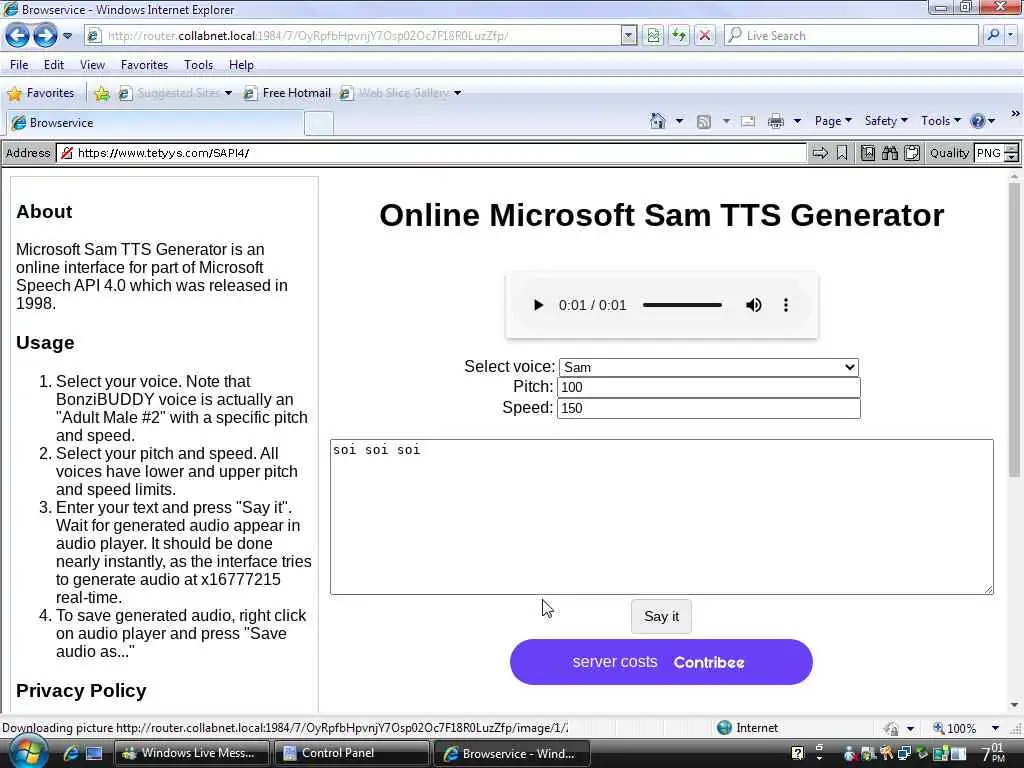Open the Help menu
Image resolution: width=1024 pixels, height=768 pixels.
pyautogui.click(x=241, y=65)
